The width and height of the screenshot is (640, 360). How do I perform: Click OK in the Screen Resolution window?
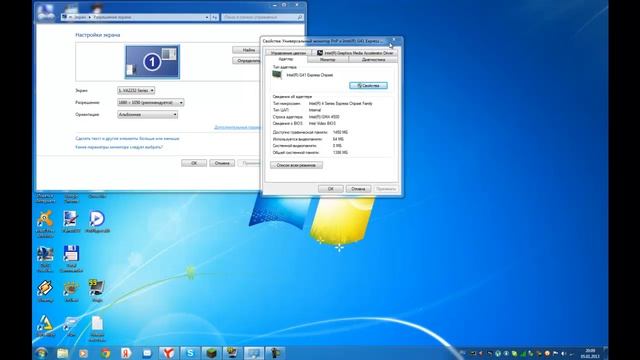coord(194,163)
